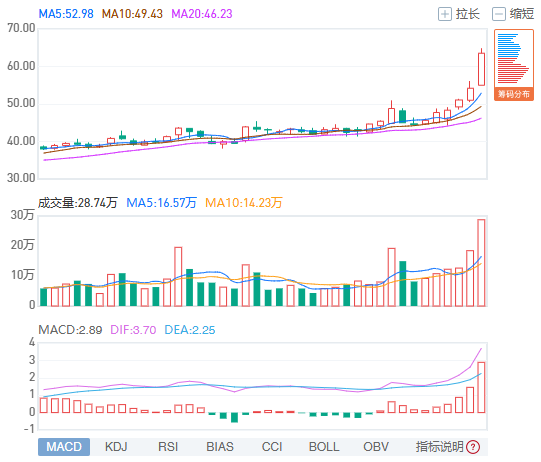Click the question mark help icon
The image size is (541, 462).
(x=473, y=447)
